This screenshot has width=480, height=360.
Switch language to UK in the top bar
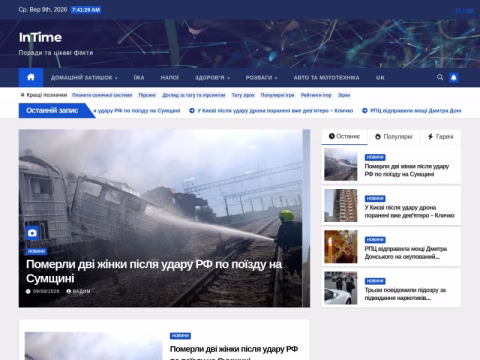pyautogui.click(x=470, y=11)
